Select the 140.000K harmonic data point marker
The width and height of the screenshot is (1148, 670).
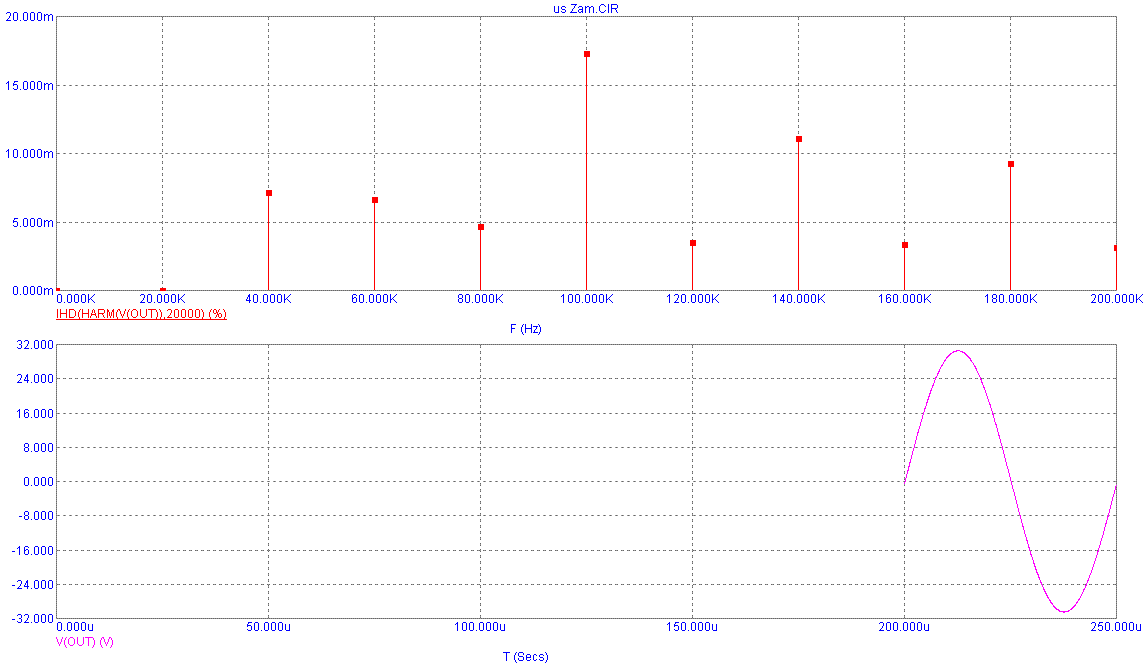799,139
